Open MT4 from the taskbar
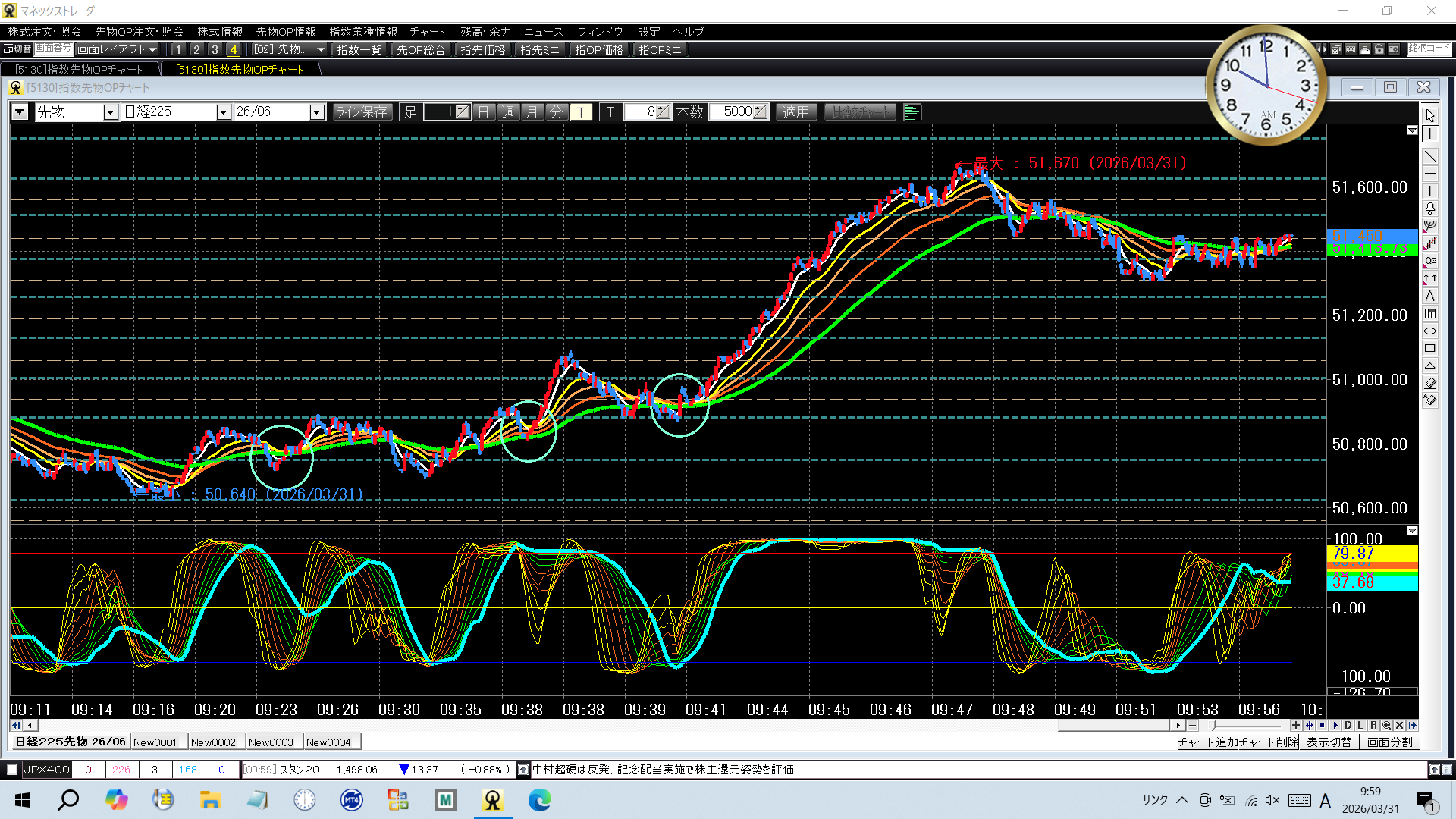Screen dimensions: 1456x819 tap(352, 800)
